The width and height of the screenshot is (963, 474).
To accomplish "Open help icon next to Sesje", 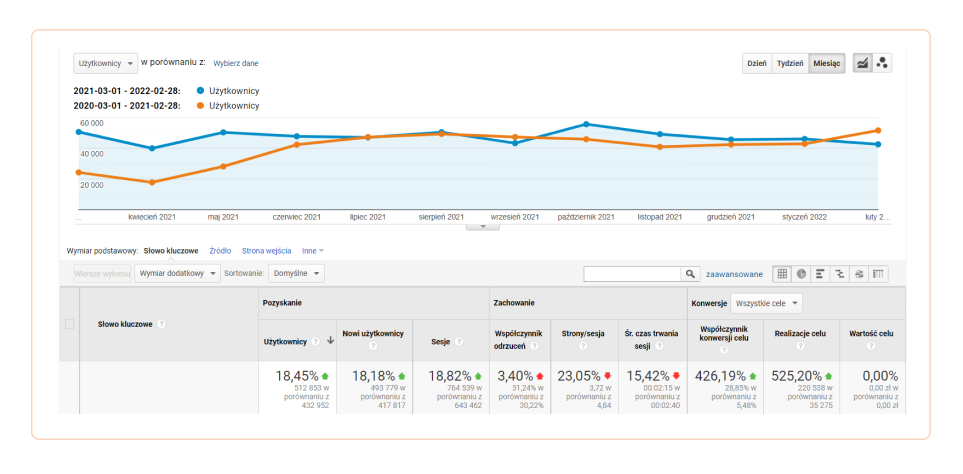I will tap(459, 341).
